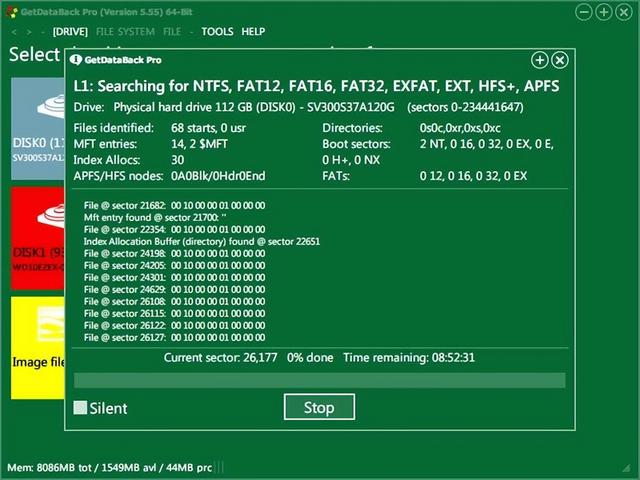Click the 'Current sector: 26,177' text

(x=220, y=358)
